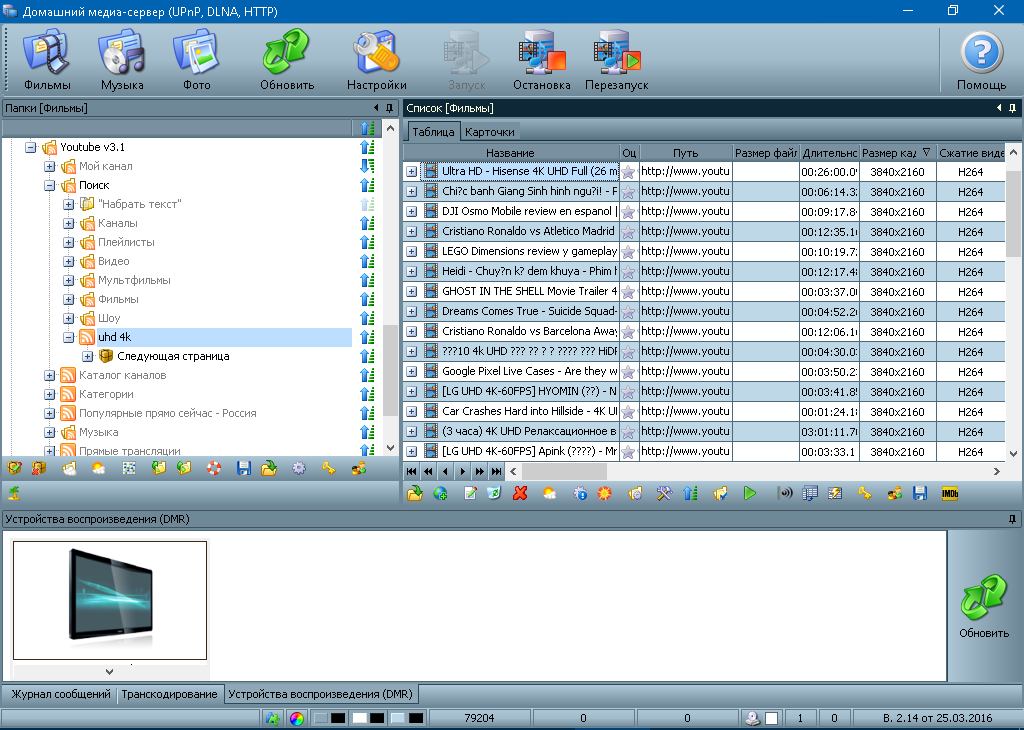Expand the Каталог каналов tree node

click(50, 375)
